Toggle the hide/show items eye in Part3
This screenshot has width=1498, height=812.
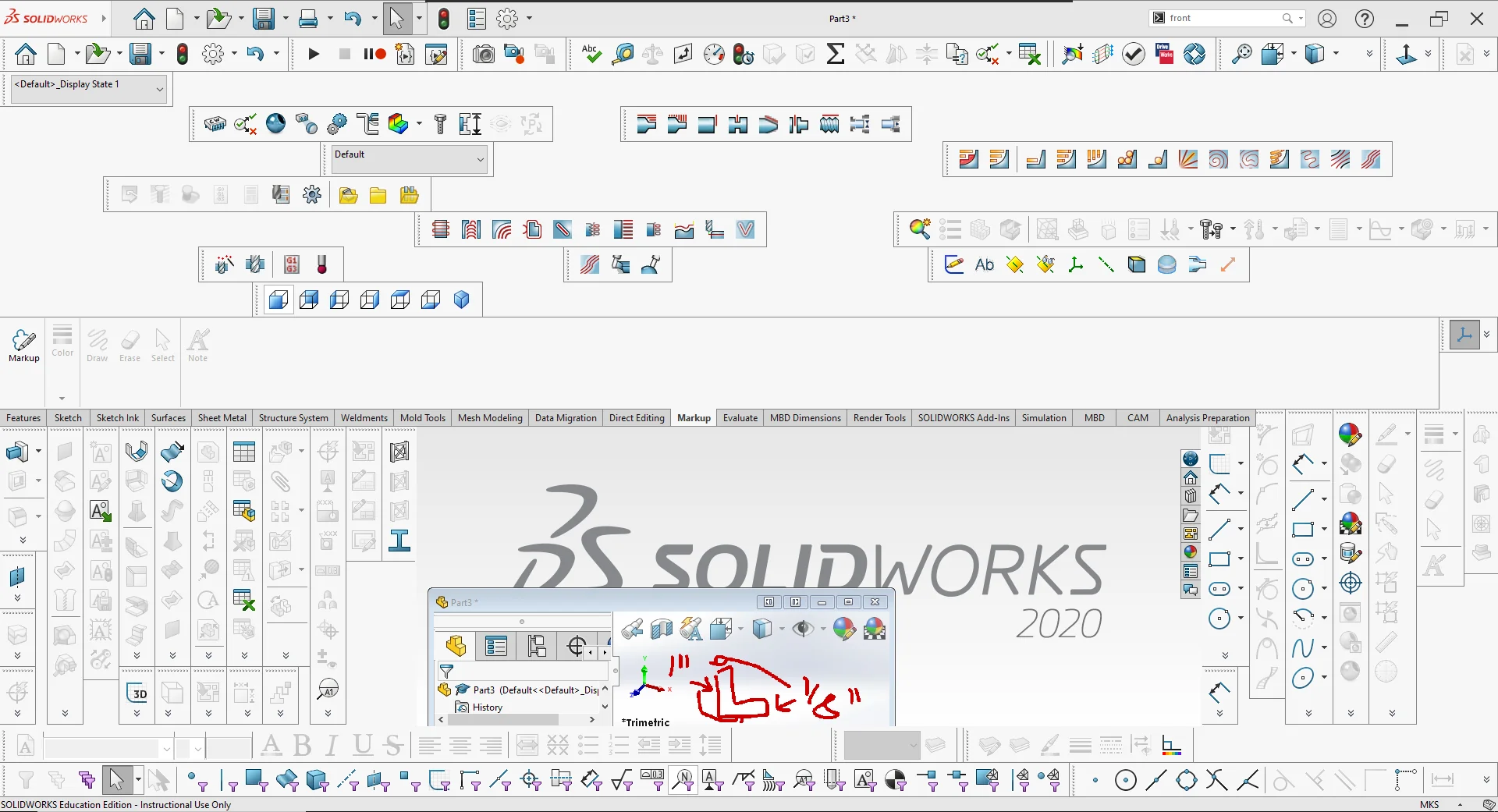(803, 629)
